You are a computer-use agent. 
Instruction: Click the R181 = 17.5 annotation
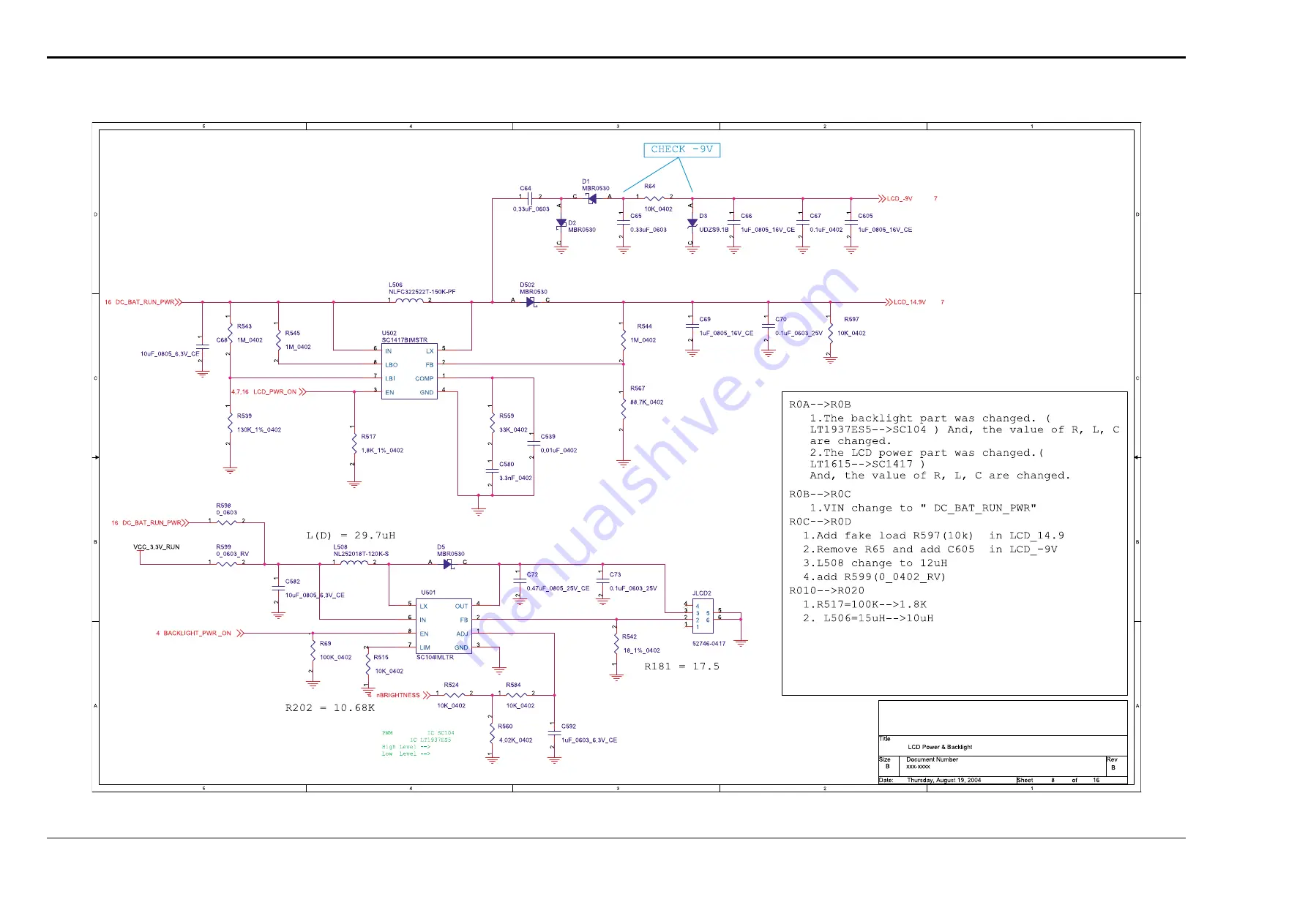pyautogui.click(x=681, y=666)
